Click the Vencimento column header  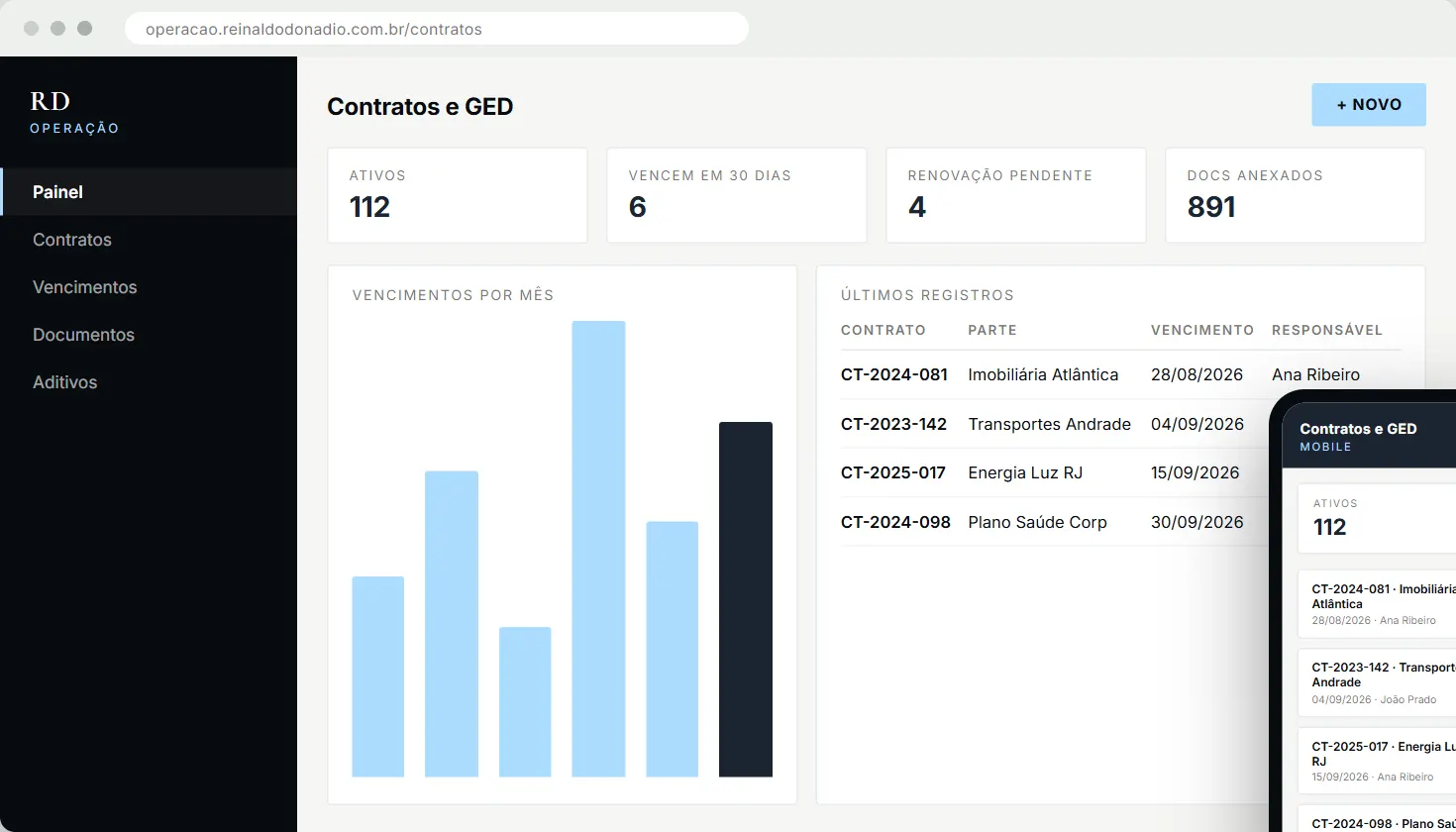pyautogui.click(x=1202, y=330)
